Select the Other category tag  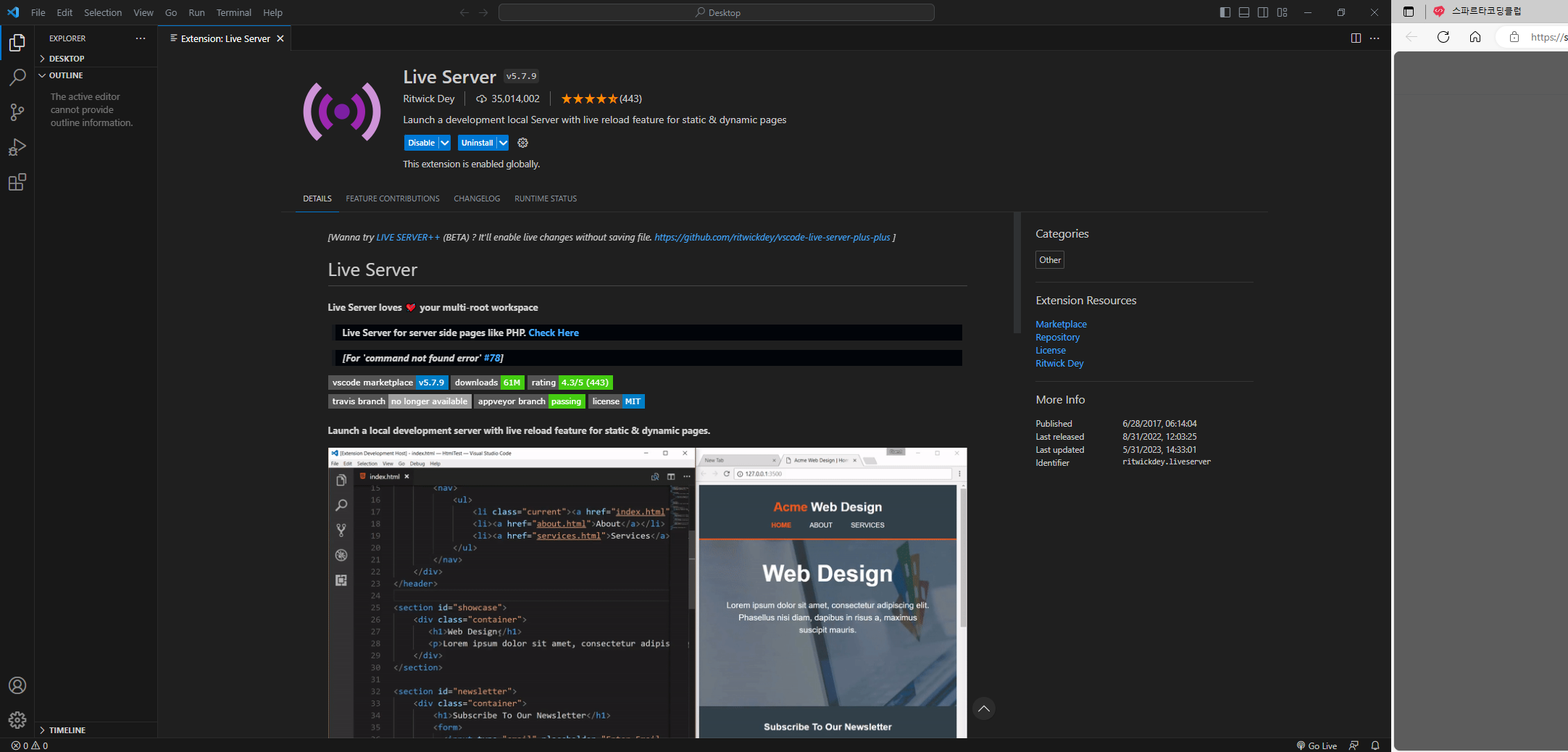coord(1050,260)
